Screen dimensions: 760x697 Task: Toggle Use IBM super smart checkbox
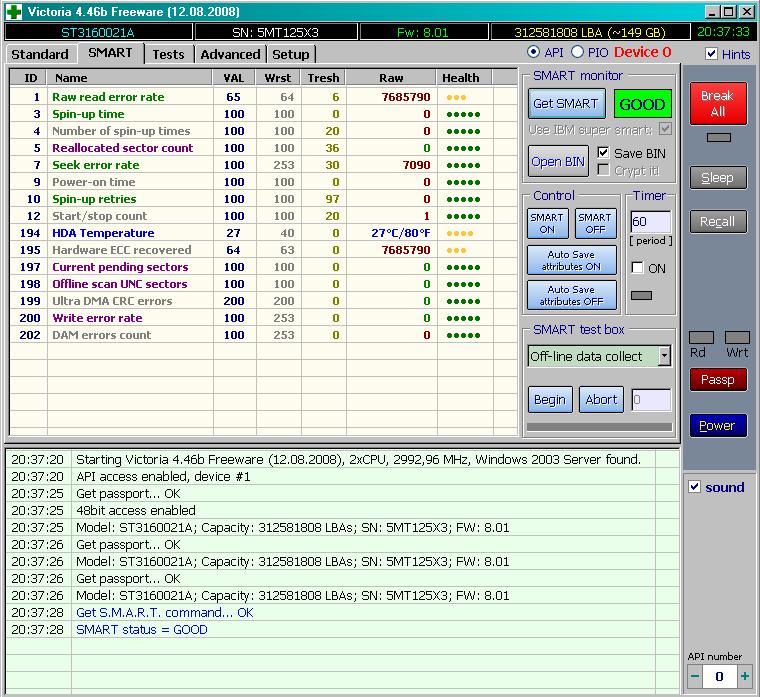click(x=665, y=129)
